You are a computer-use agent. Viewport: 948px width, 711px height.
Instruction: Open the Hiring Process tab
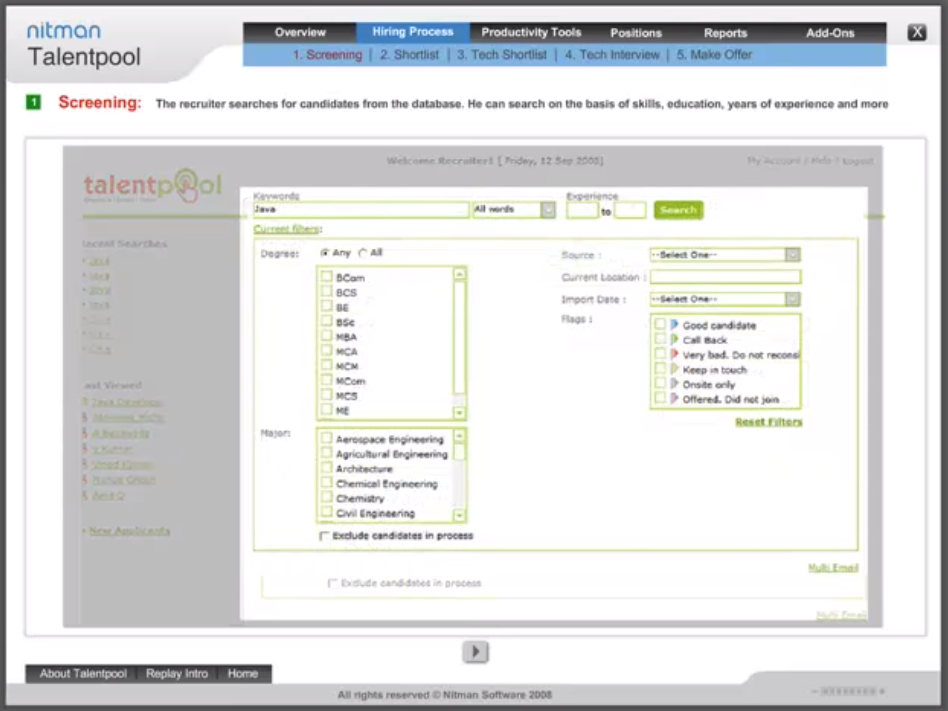(x=413, y=32)
